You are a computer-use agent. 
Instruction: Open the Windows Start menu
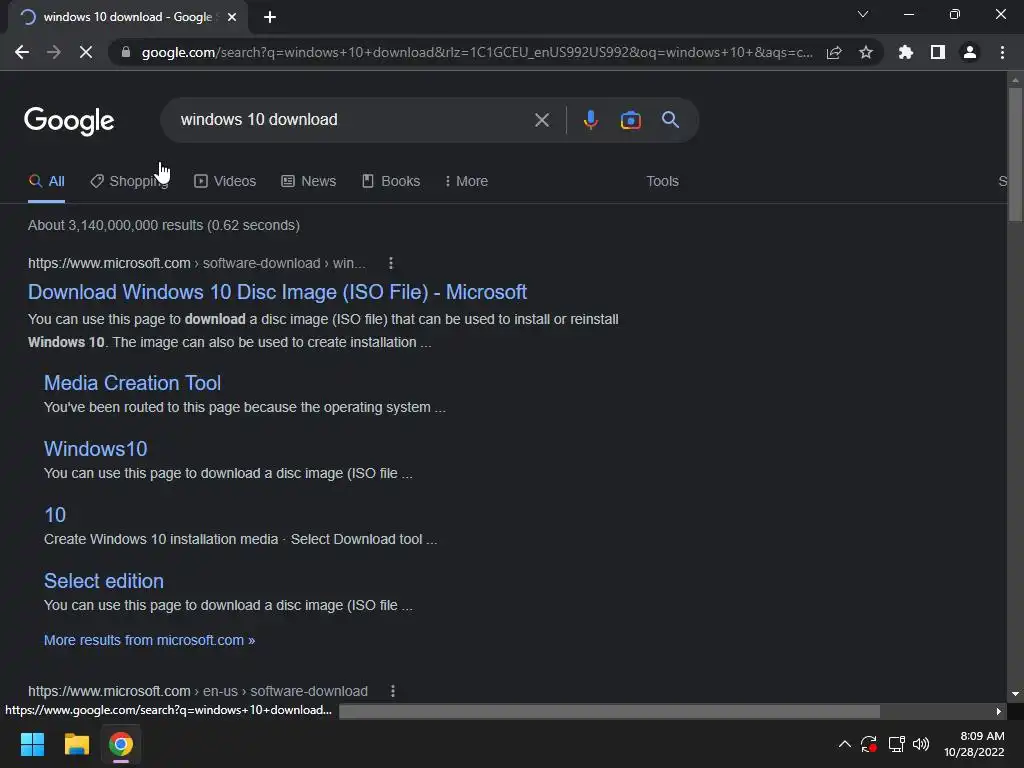tap(32, 744)
